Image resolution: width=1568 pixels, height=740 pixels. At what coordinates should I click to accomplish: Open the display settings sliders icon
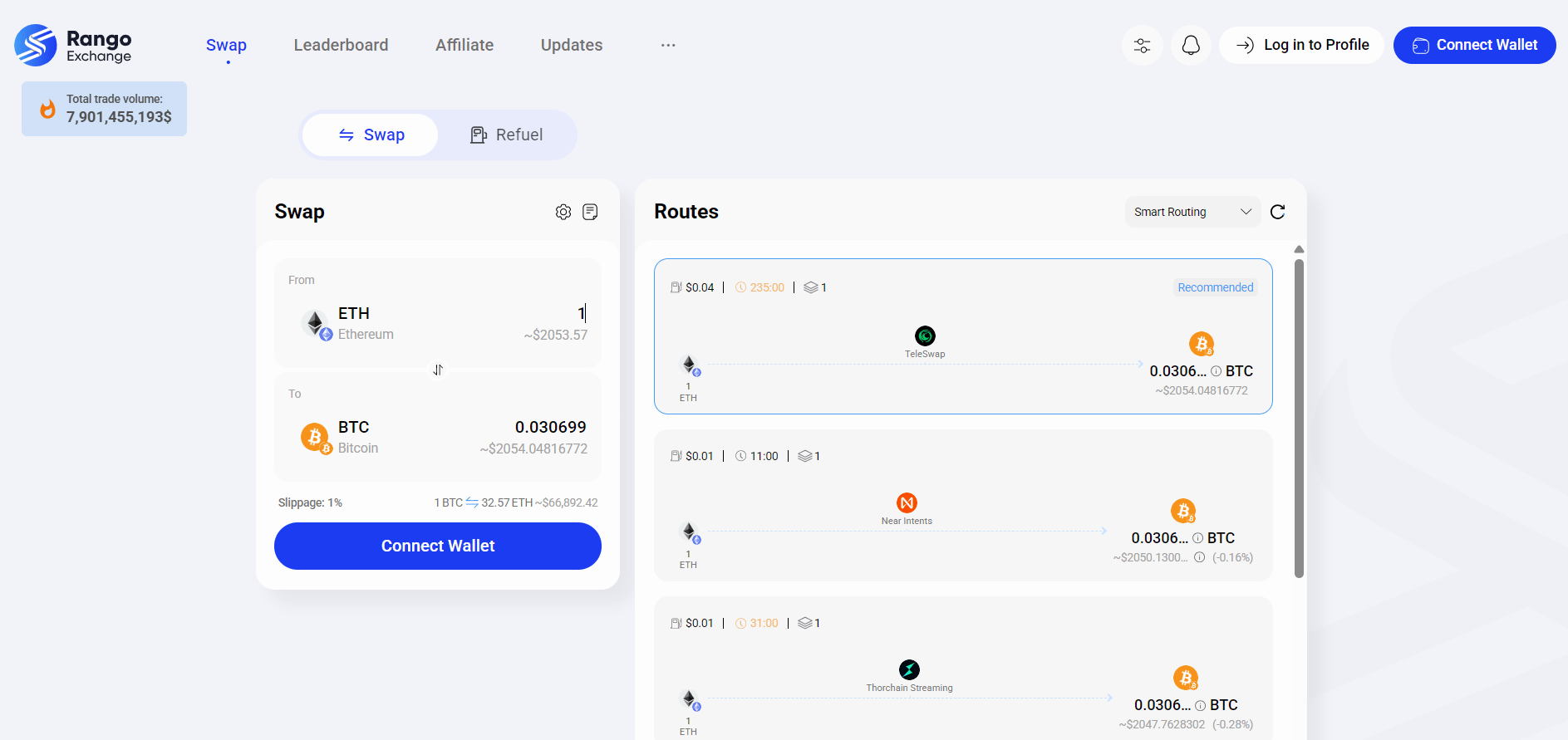(x=1143, y=45)
